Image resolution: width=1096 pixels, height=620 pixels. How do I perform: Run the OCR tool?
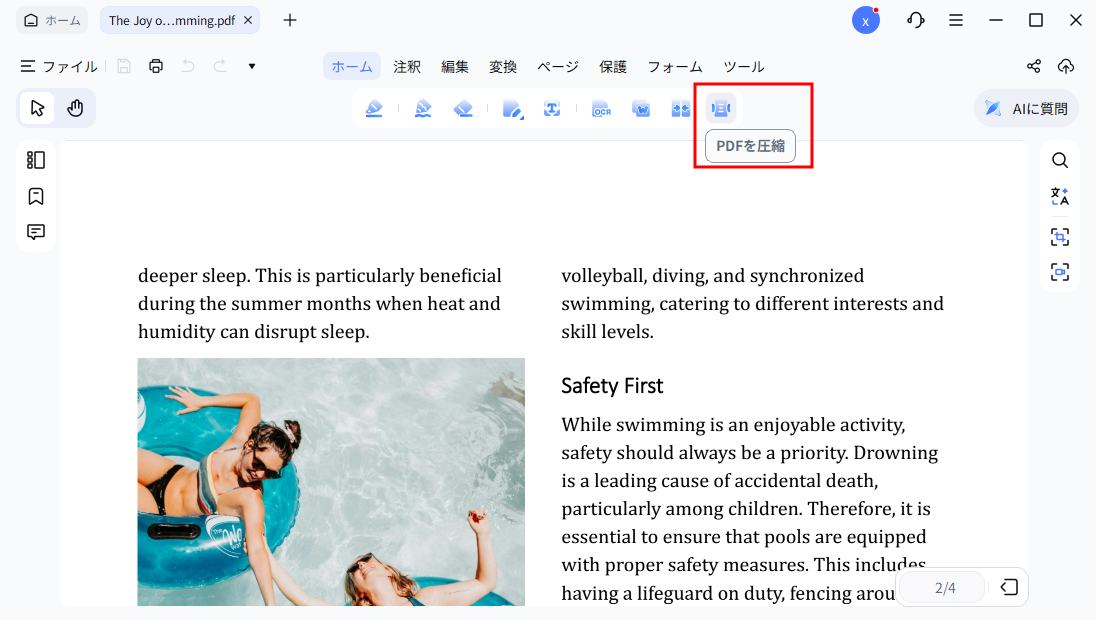tap(601, 109)
